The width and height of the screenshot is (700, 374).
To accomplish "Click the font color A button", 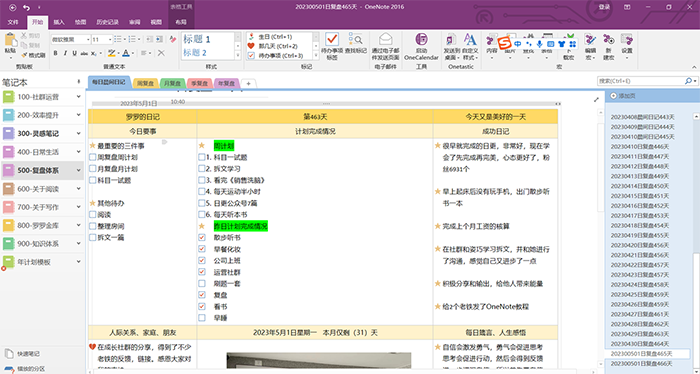I will 126,54.
